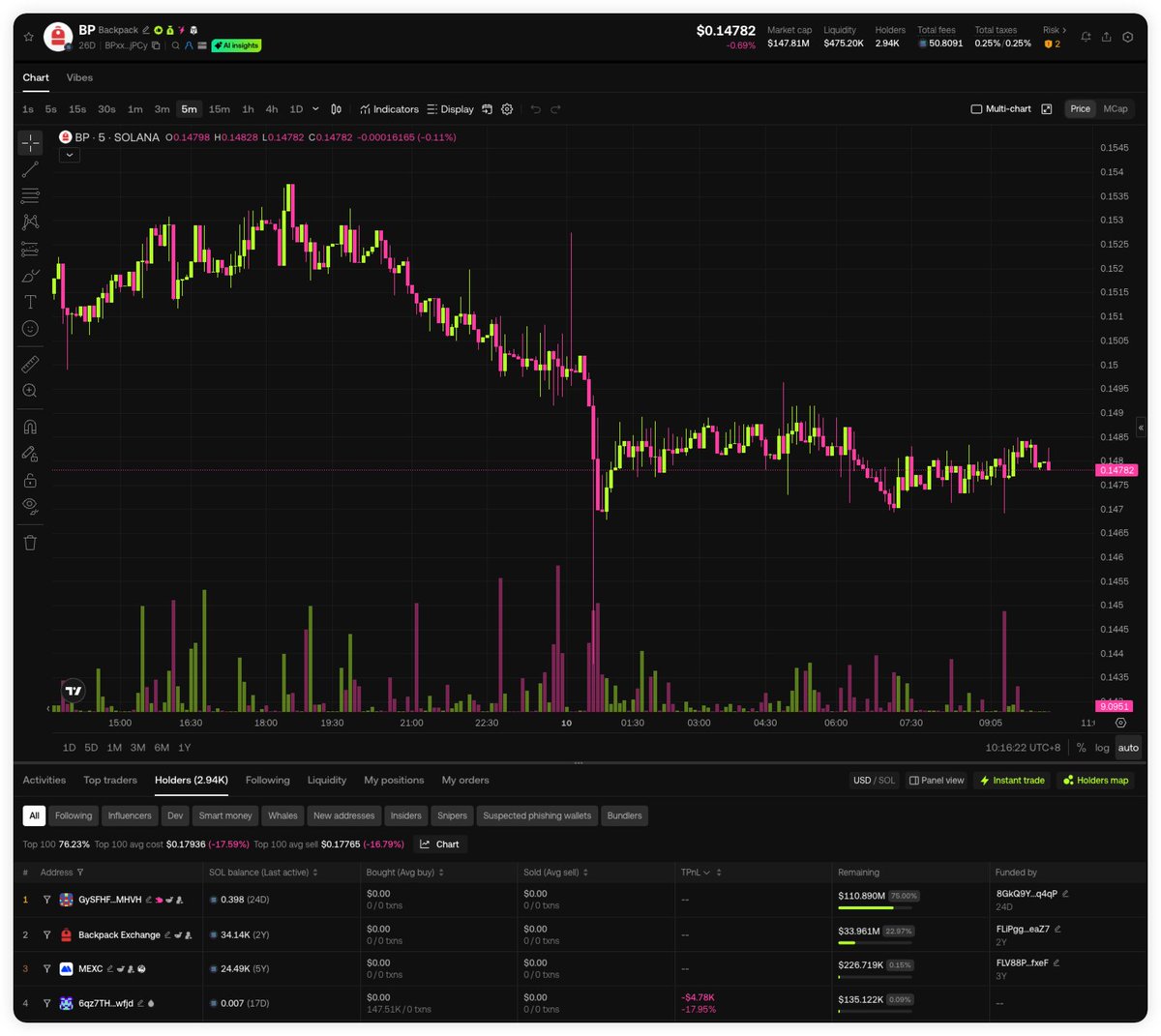Open AI insights
Screen dimensions: 1161x1036
pyautogui.click(x=237, y=45)
